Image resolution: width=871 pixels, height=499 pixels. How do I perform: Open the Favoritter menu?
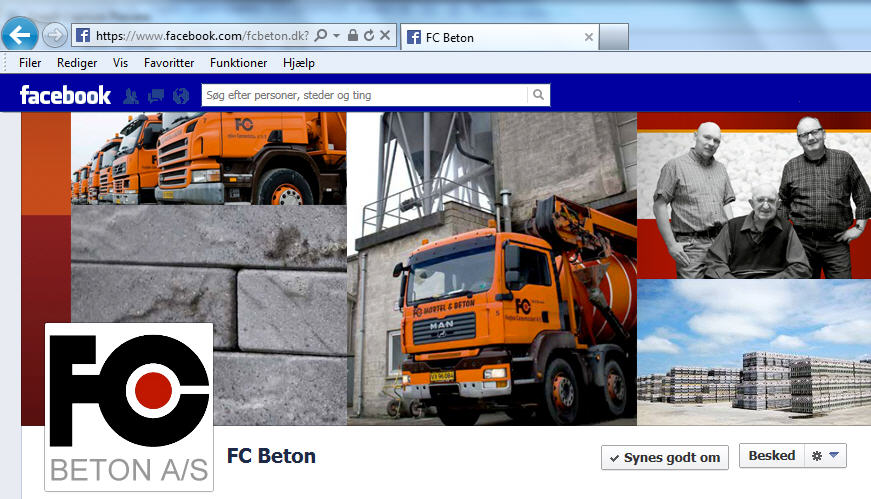tap(169, 63)
